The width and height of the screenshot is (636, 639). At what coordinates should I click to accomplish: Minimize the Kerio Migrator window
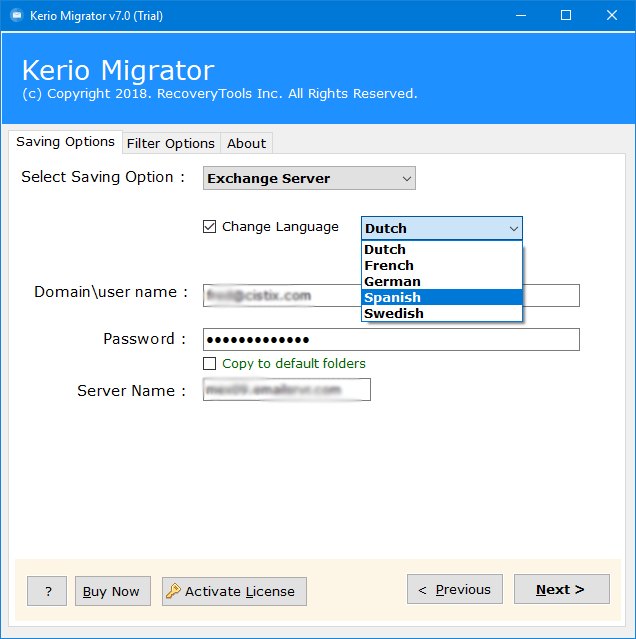[x=521, y=15]
